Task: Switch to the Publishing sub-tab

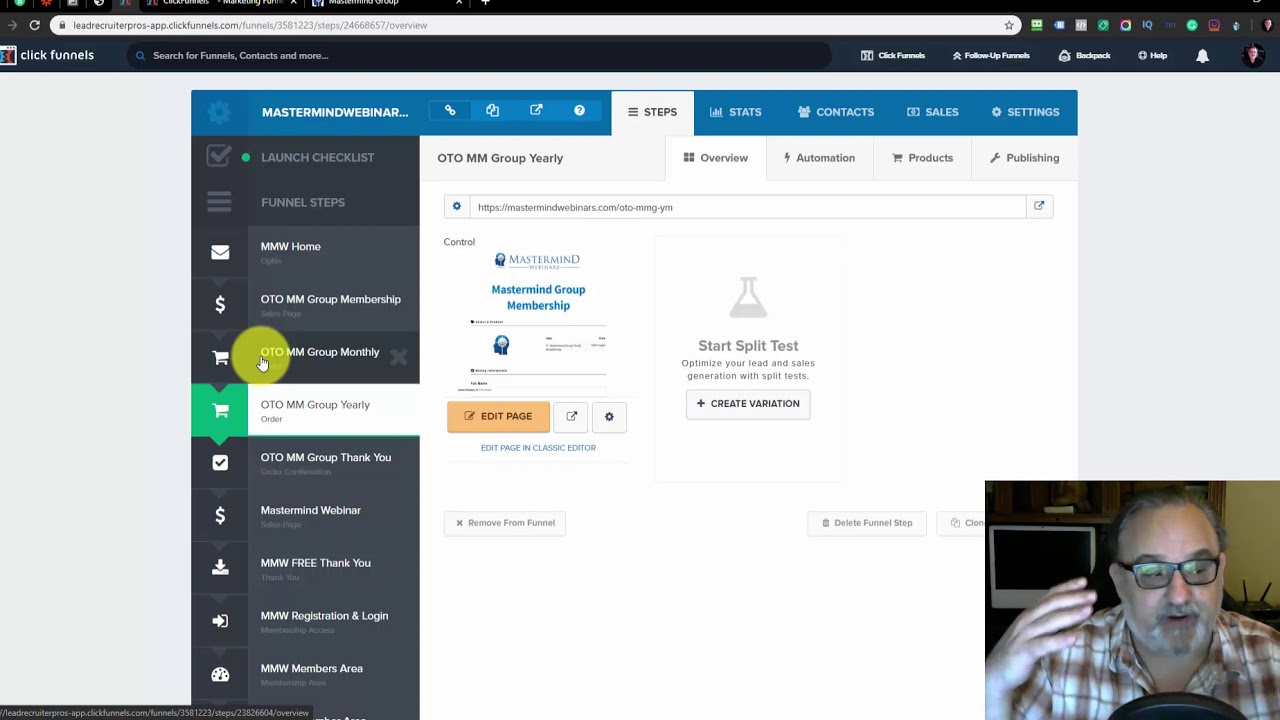Action: [x=1024, y=158]
